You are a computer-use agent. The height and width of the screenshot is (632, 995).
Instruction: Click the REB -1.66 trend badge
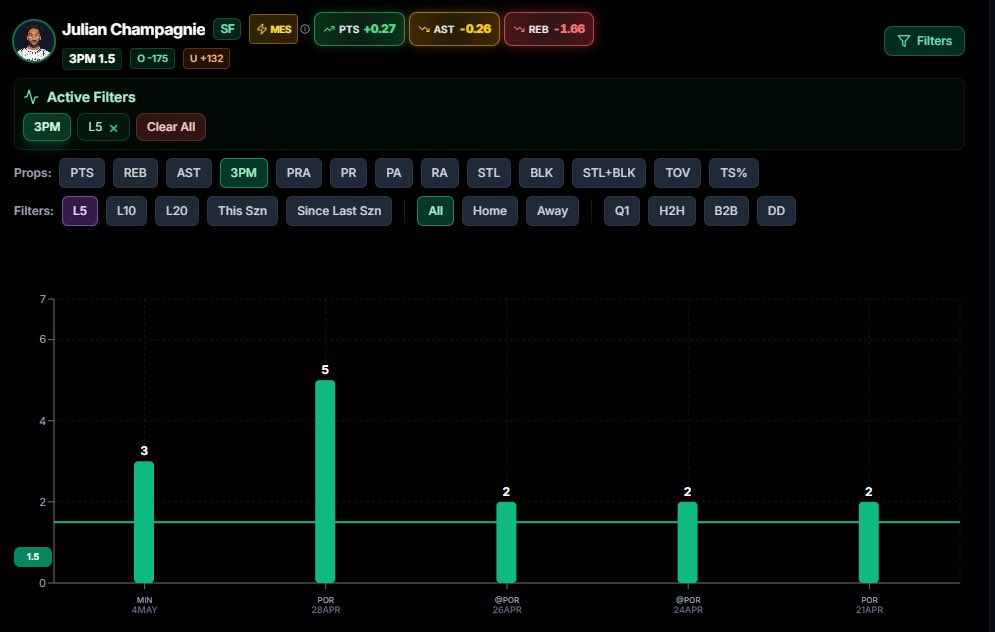pyautogui.click(x=549, y=29)
